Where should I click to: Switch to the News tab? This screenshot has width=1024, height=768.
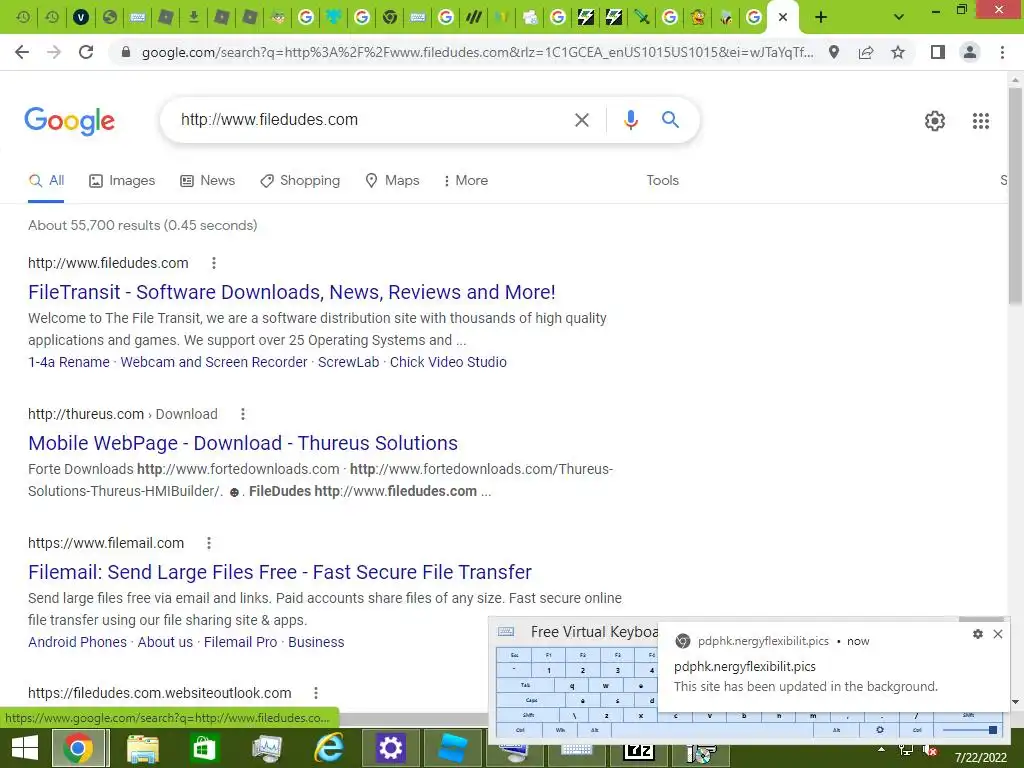208,181
